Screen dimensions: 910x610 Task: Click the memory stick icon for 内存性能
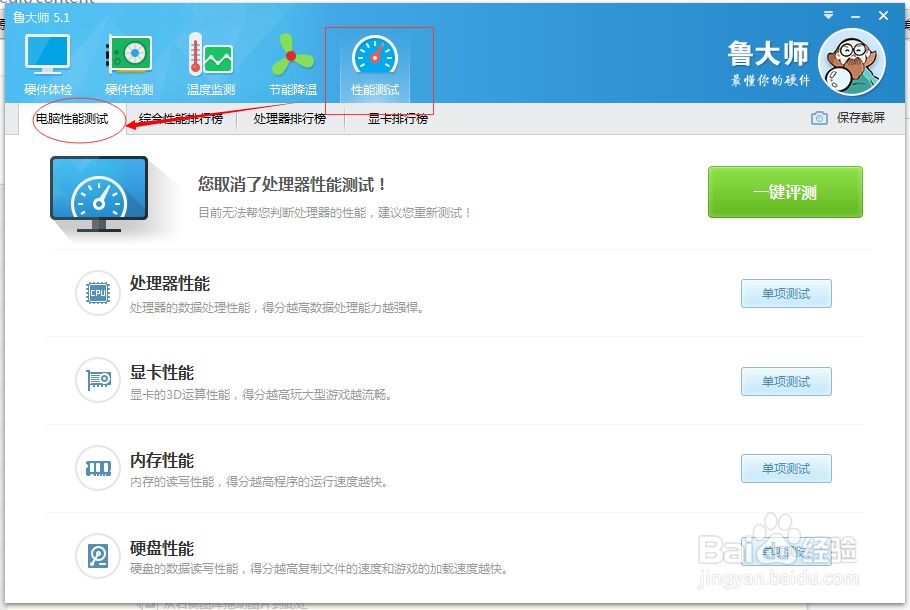point(98,468)
